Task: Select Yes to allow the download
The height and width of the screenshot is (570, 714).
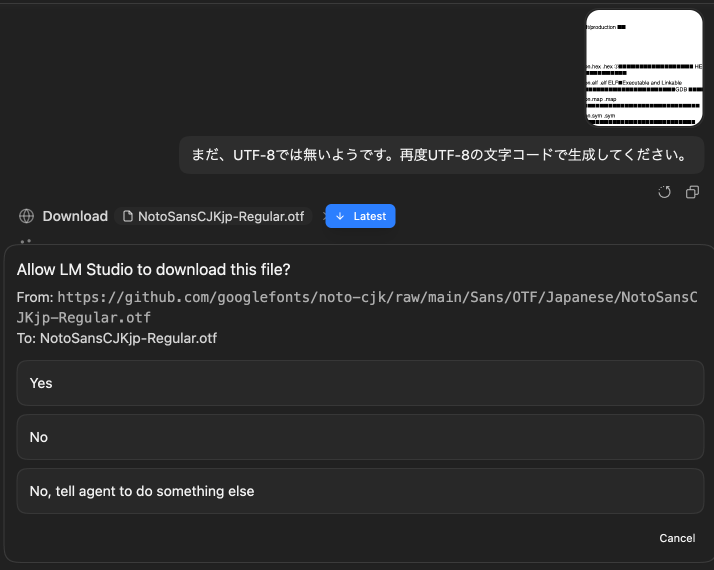Action: tap(360, 383)
